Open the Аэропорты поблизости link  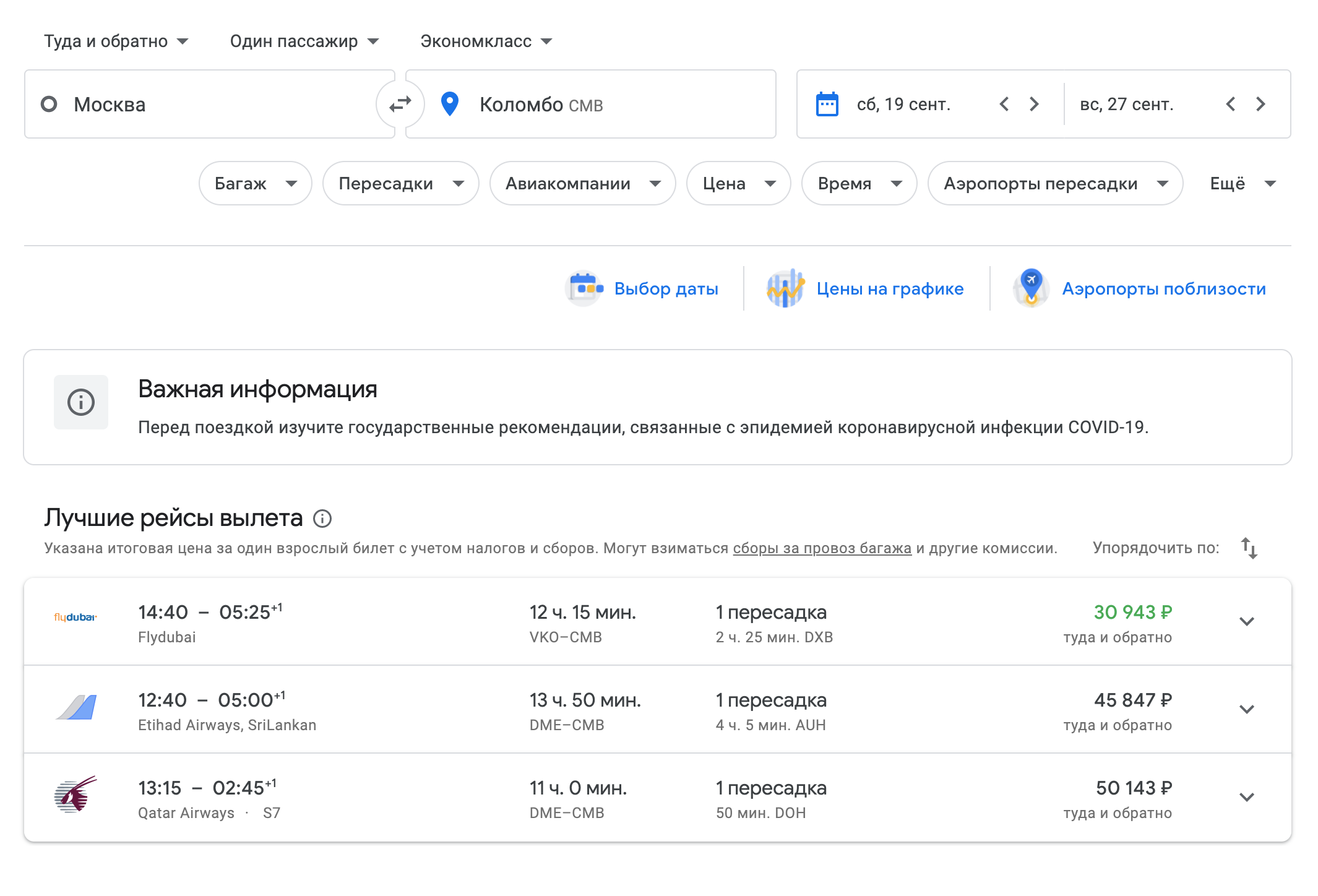coord(1164,288)
